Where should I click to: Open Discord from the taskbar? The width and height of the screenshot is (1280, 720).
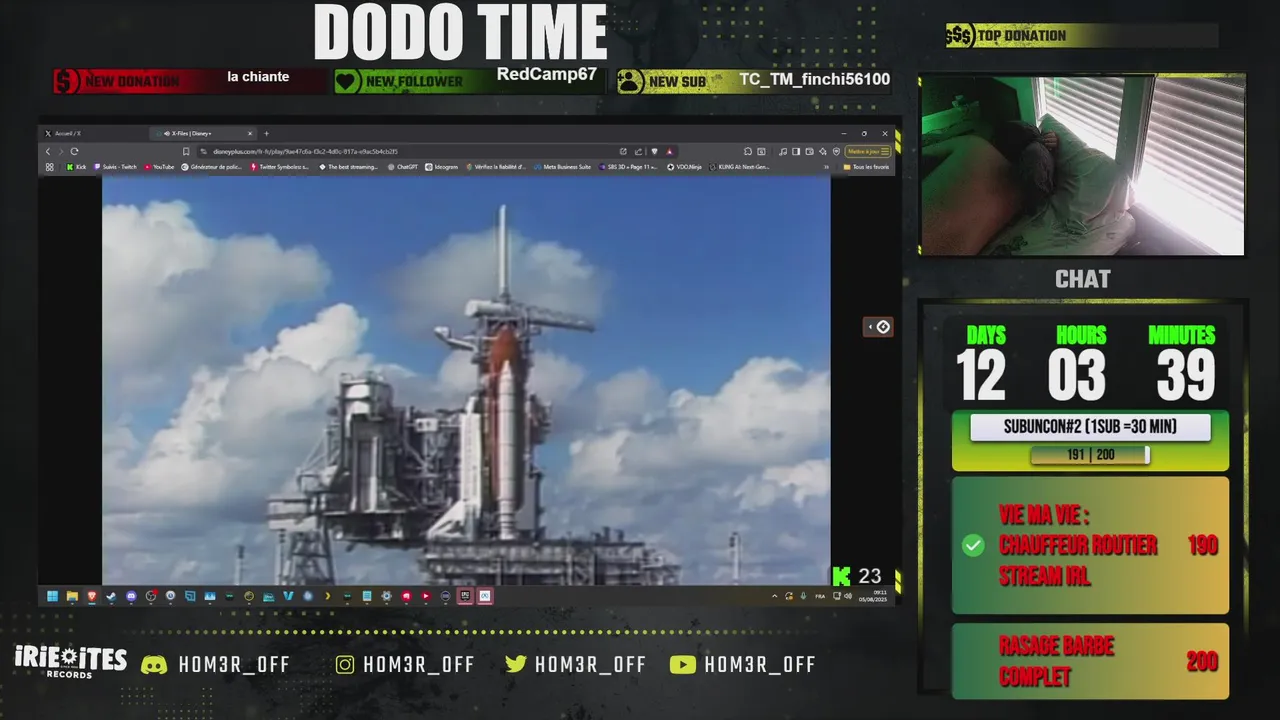tap(131, 596)
